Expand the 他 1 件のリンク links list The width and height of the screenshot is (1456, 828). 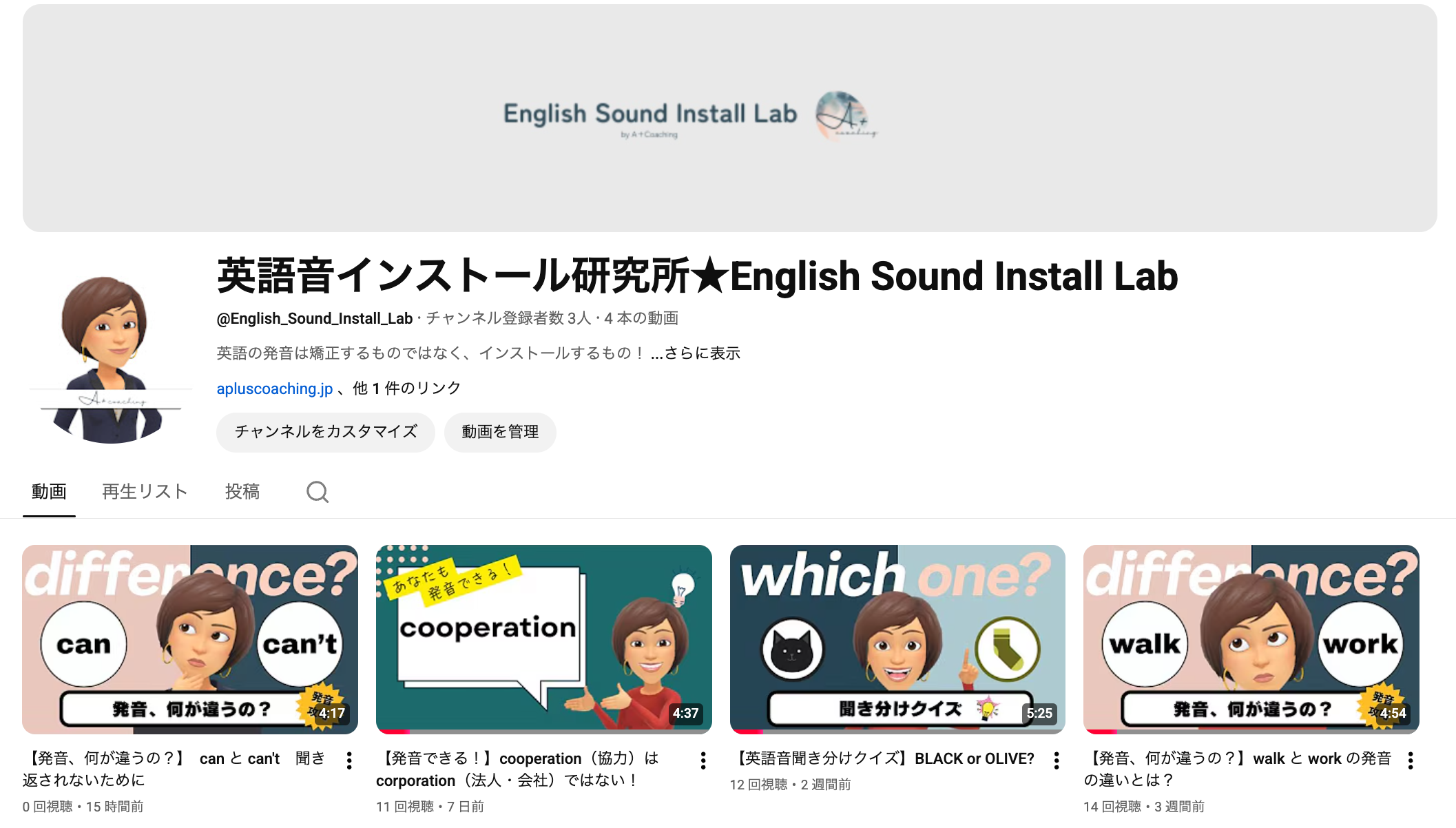406,389
